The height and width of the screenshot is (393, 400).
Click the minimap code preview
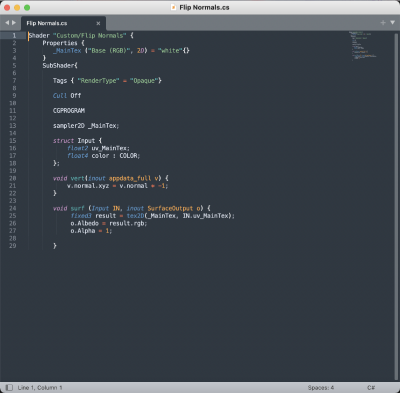tap(363, 46)
